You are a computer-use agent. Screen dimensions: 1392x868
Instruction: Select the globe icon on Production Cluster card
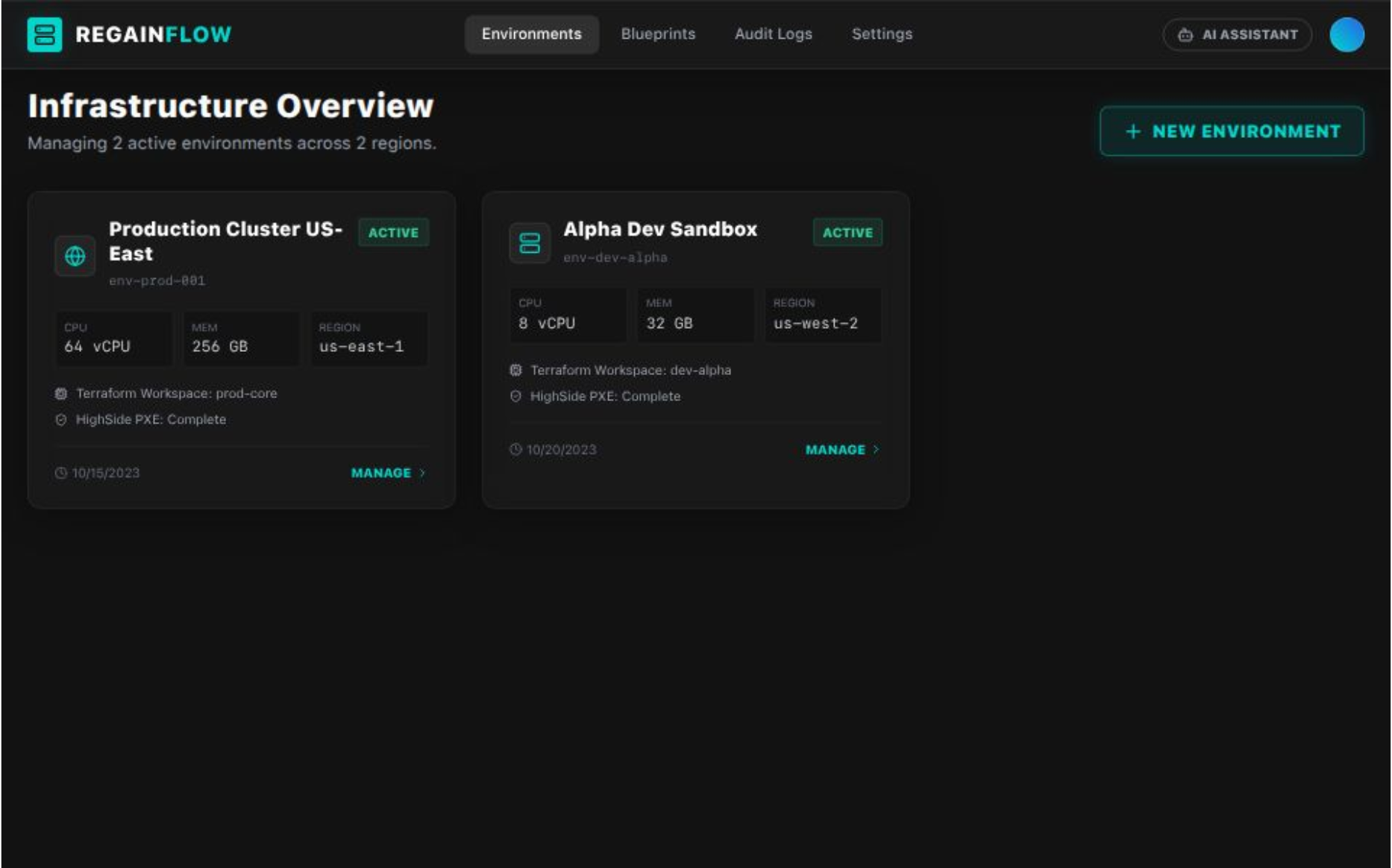[x=75, y=257]
